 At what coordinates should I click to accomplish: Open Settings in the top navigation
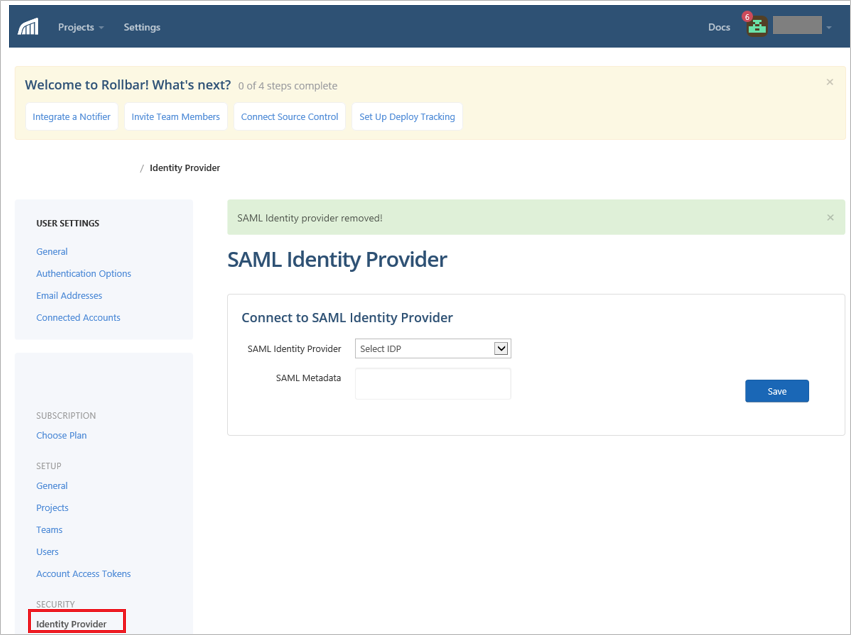point(142,27)
